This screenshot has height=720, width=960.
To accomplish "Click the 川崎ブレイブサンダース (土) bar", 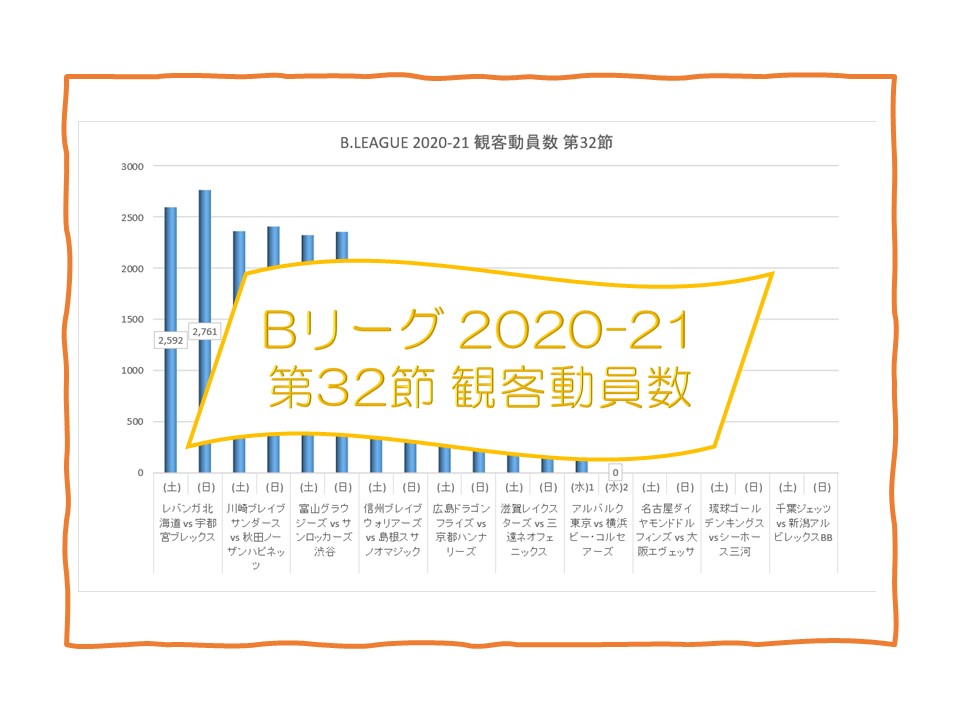I will [239, 251].
